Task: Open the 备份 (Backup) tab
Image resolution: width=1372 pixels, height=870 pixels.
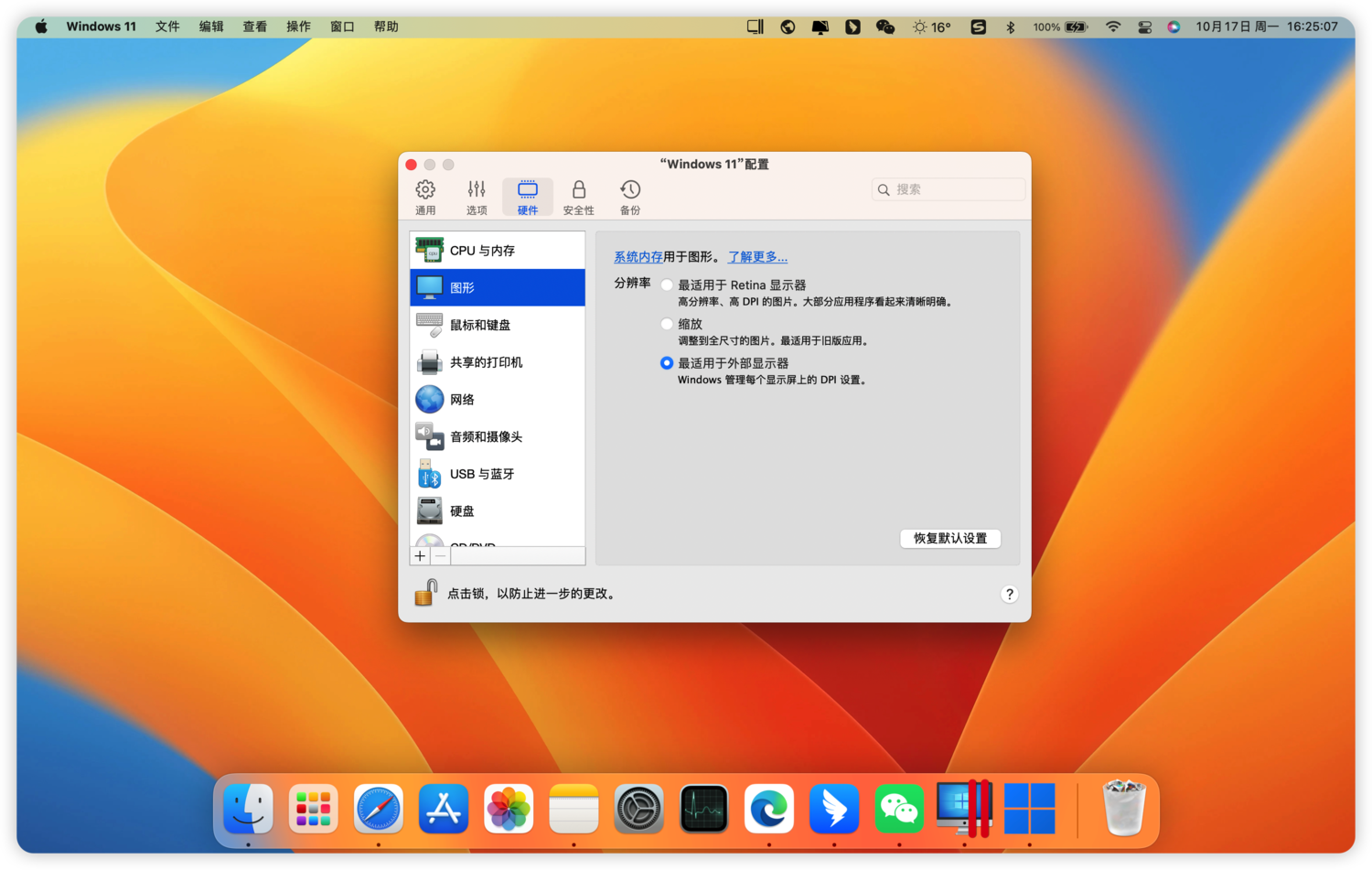Action: coord(630,197)
